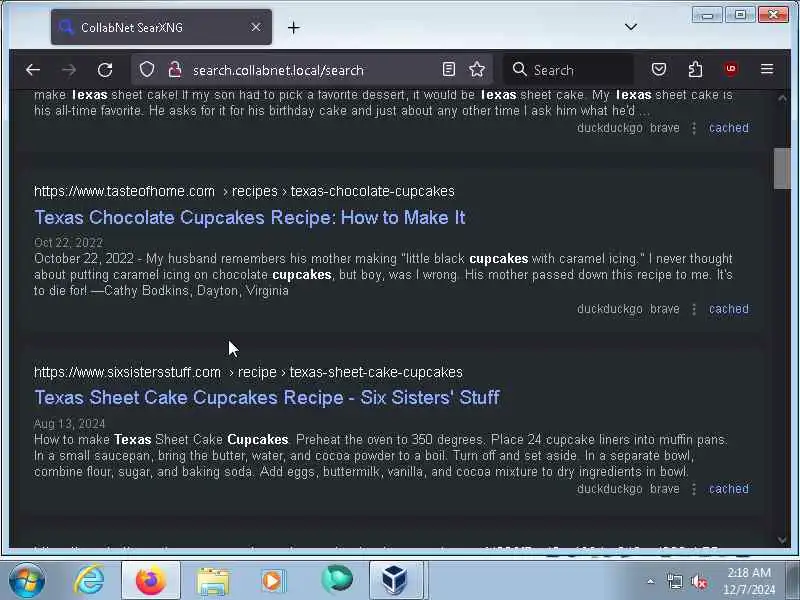The image size is (800, 600).
Task: Click the Firefox taskbar icon
Action: pos(151,580)
